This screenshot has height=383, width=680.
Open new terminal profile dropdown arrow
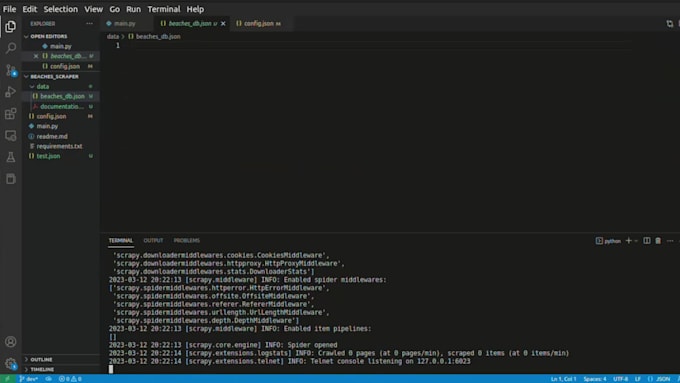click(636, 241)
